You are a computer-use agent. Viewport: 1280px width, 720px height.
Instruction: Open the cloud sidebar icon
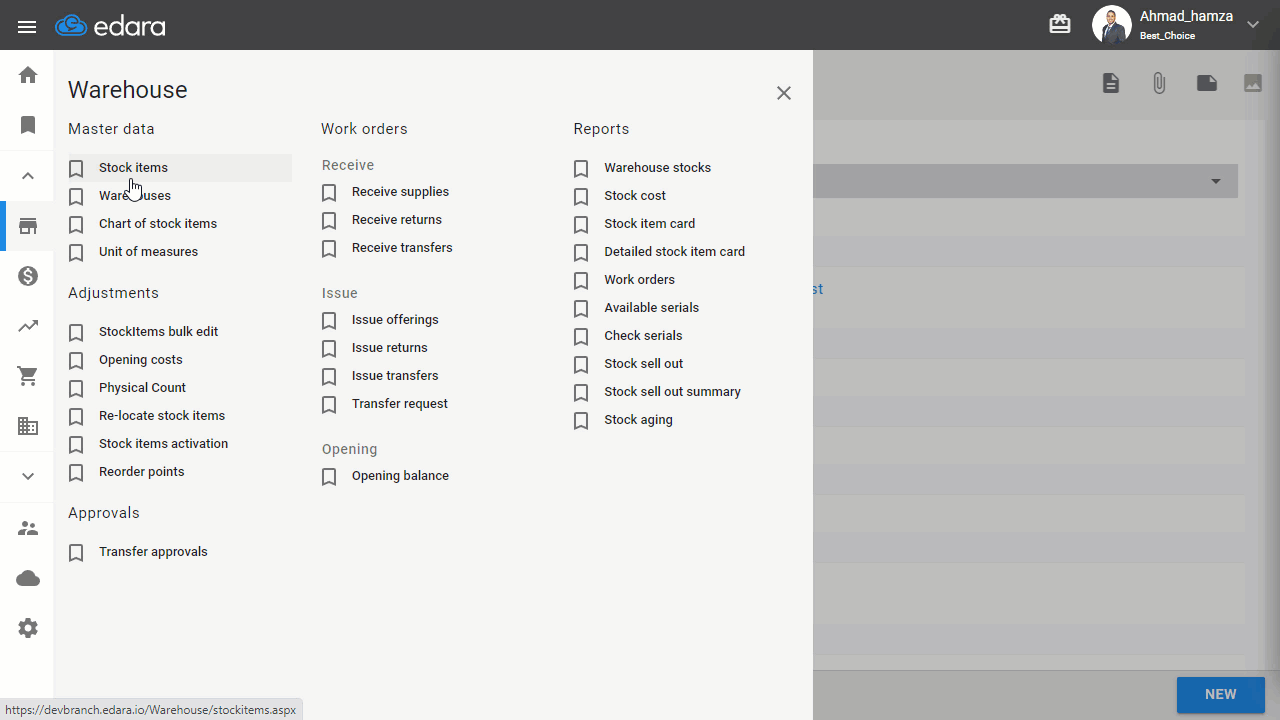click(x=28, y=578)
